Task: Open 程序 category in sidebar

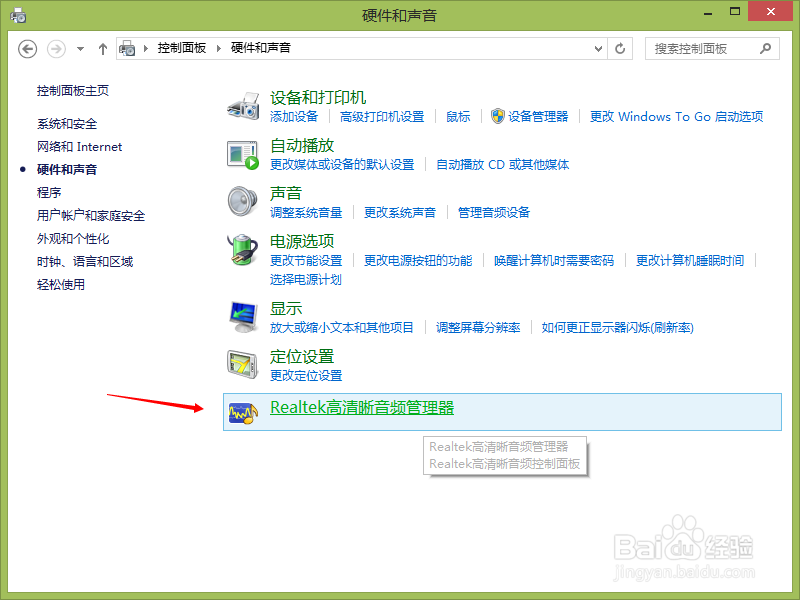Action: tap(49, 192)
